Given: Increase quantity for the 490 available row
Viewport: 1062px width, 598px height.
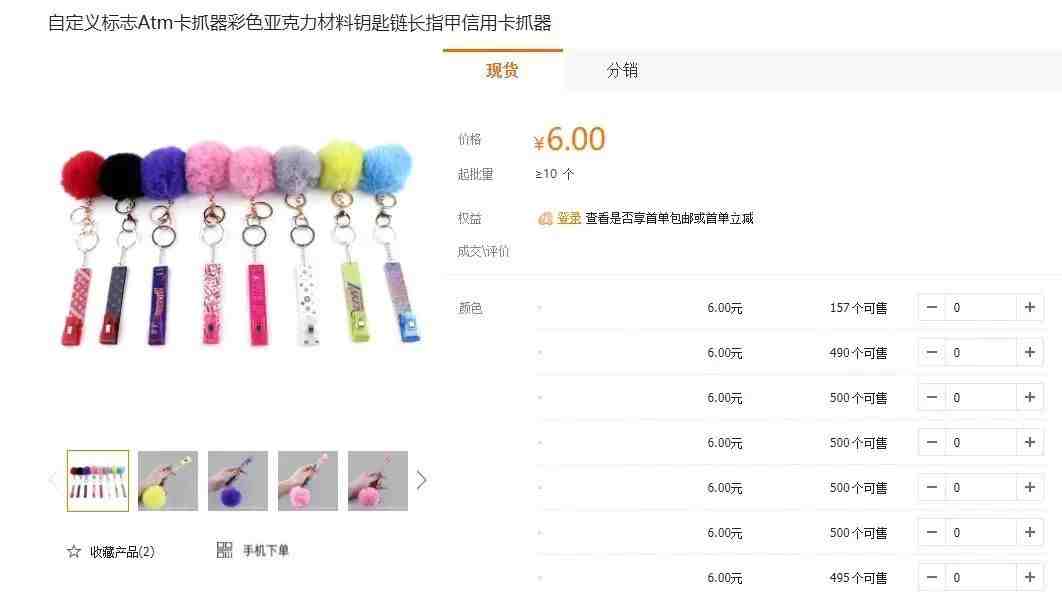Looking at the screenshot, I should click(1029, 352).
